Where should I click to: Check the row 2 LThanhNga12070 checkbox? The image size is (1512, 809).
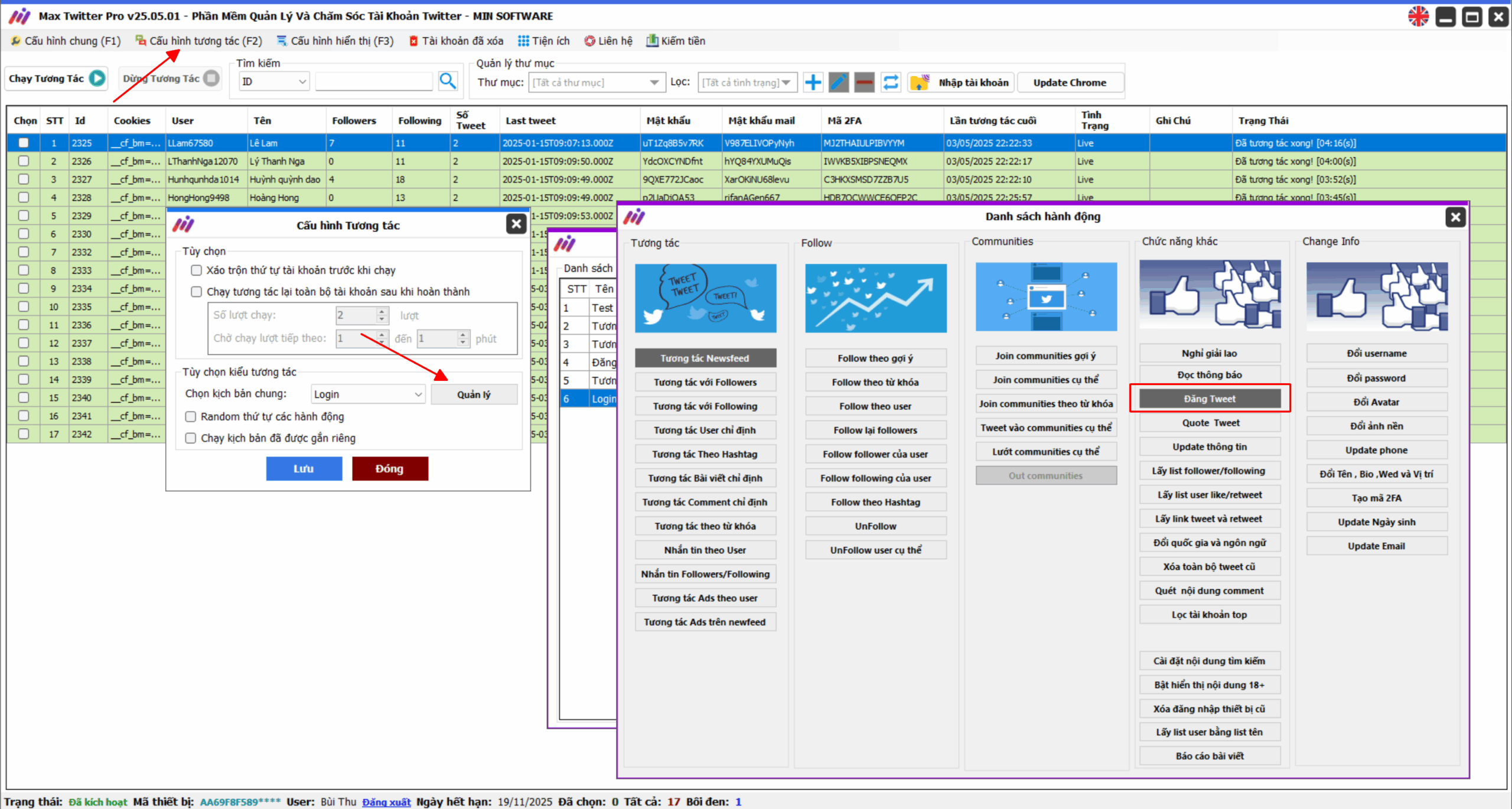click(x=24, y=161)
